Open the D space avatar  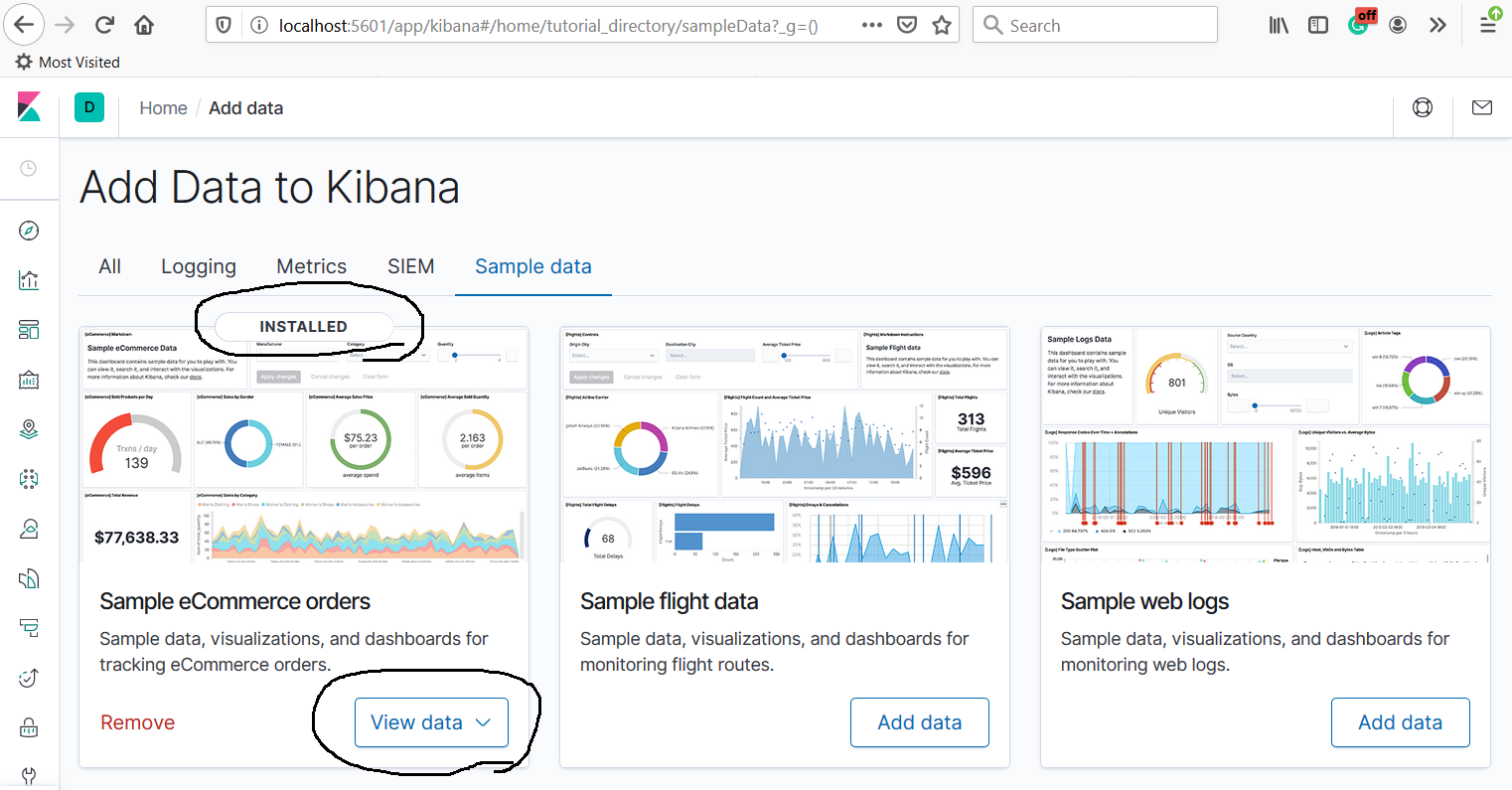tap(89, 107)
